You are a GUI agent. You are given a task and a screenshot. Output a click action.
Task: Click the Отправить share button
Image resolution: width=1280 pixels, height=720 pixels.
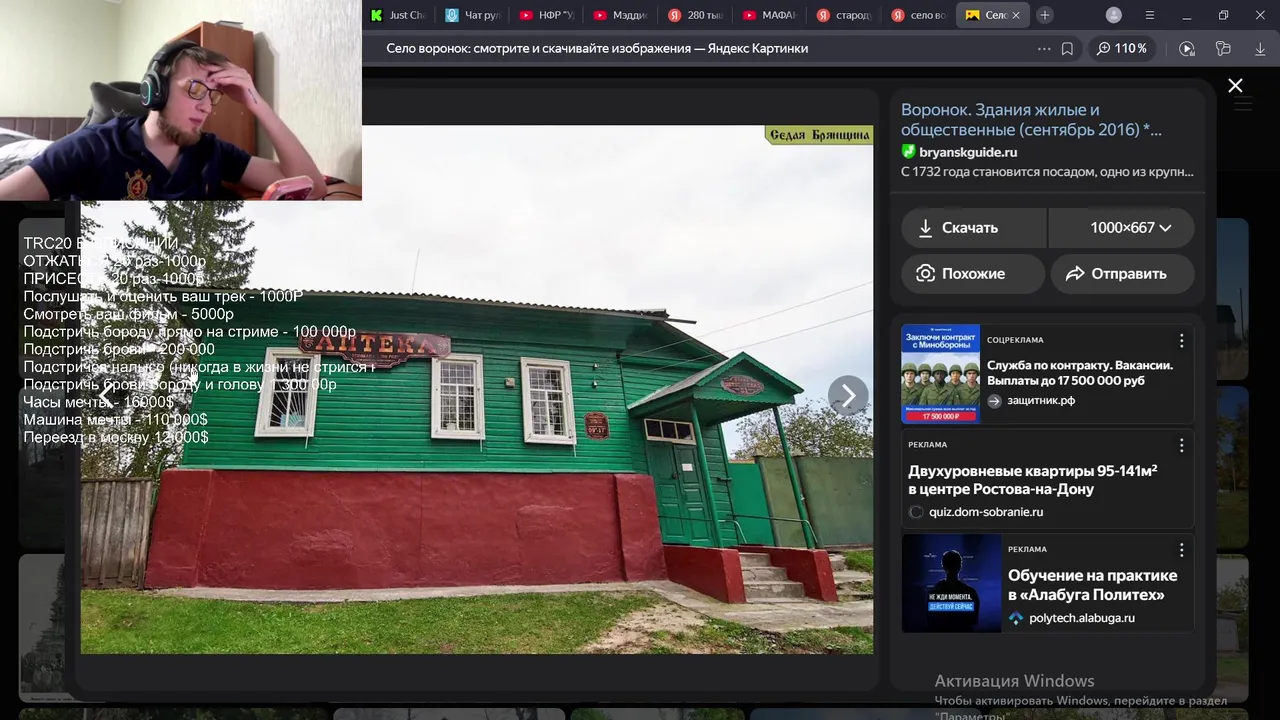tap(1122, 273)
